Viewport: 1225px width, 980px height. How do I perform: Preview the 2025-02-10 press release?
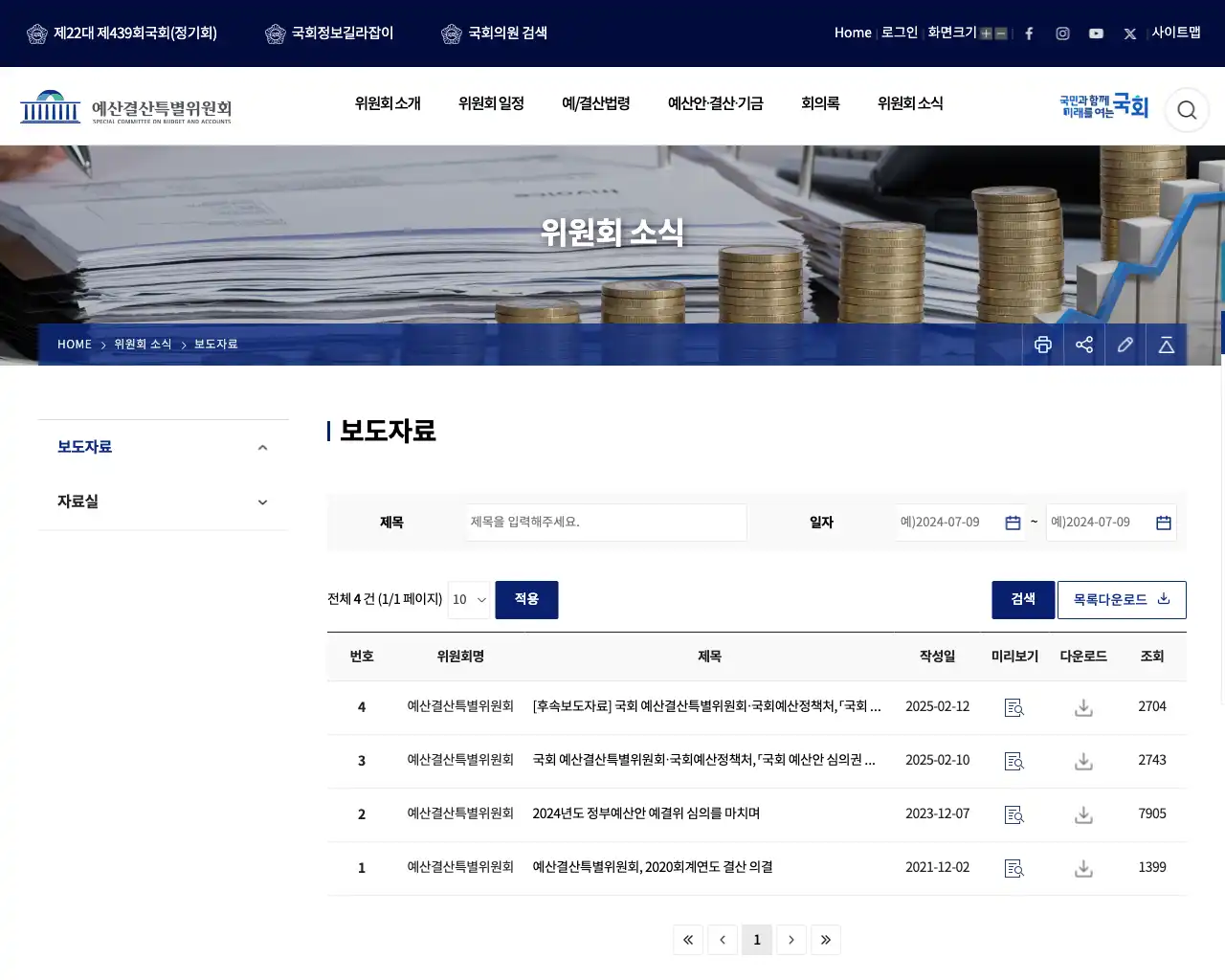click(1014, 761)
